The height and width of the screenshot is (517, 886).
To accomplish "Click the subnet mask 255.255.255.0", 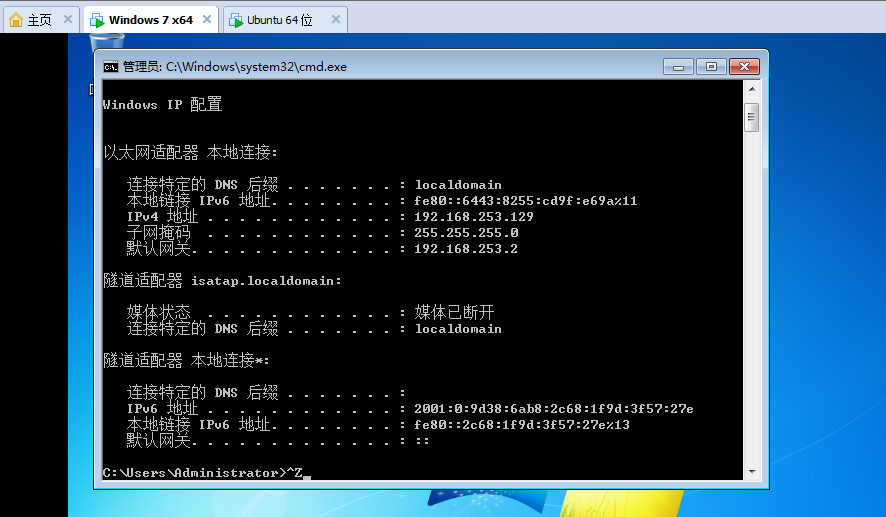I will click(466, 232).
